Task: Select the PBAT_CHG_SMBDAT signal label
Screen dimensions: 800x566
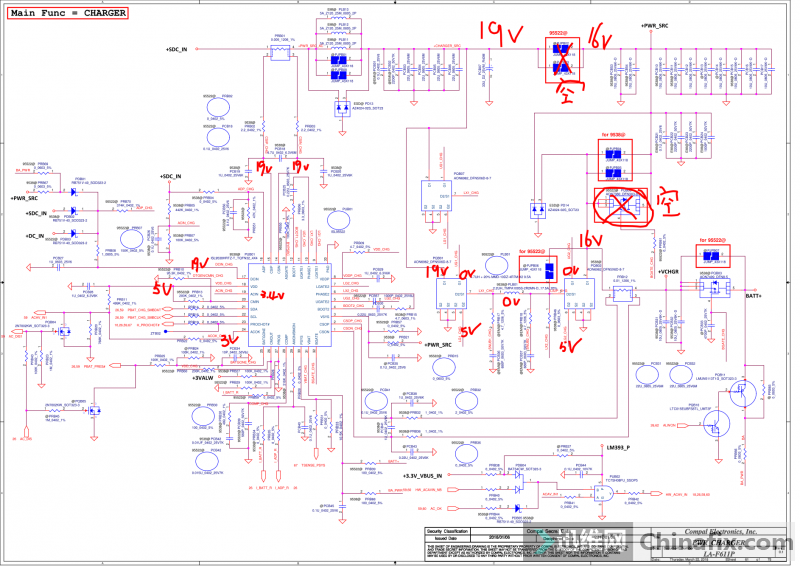Action: (x=144, y=310)
